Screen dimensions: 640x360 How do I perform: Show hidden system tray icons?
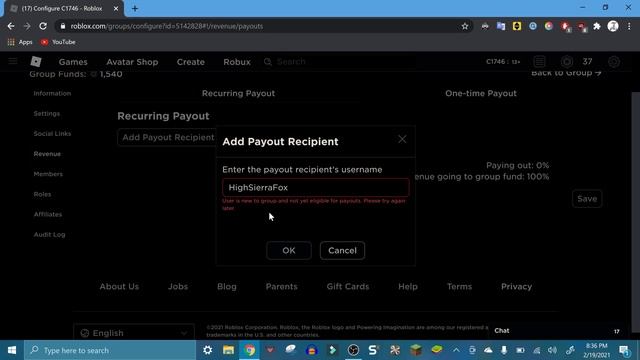tap(456, 350)
